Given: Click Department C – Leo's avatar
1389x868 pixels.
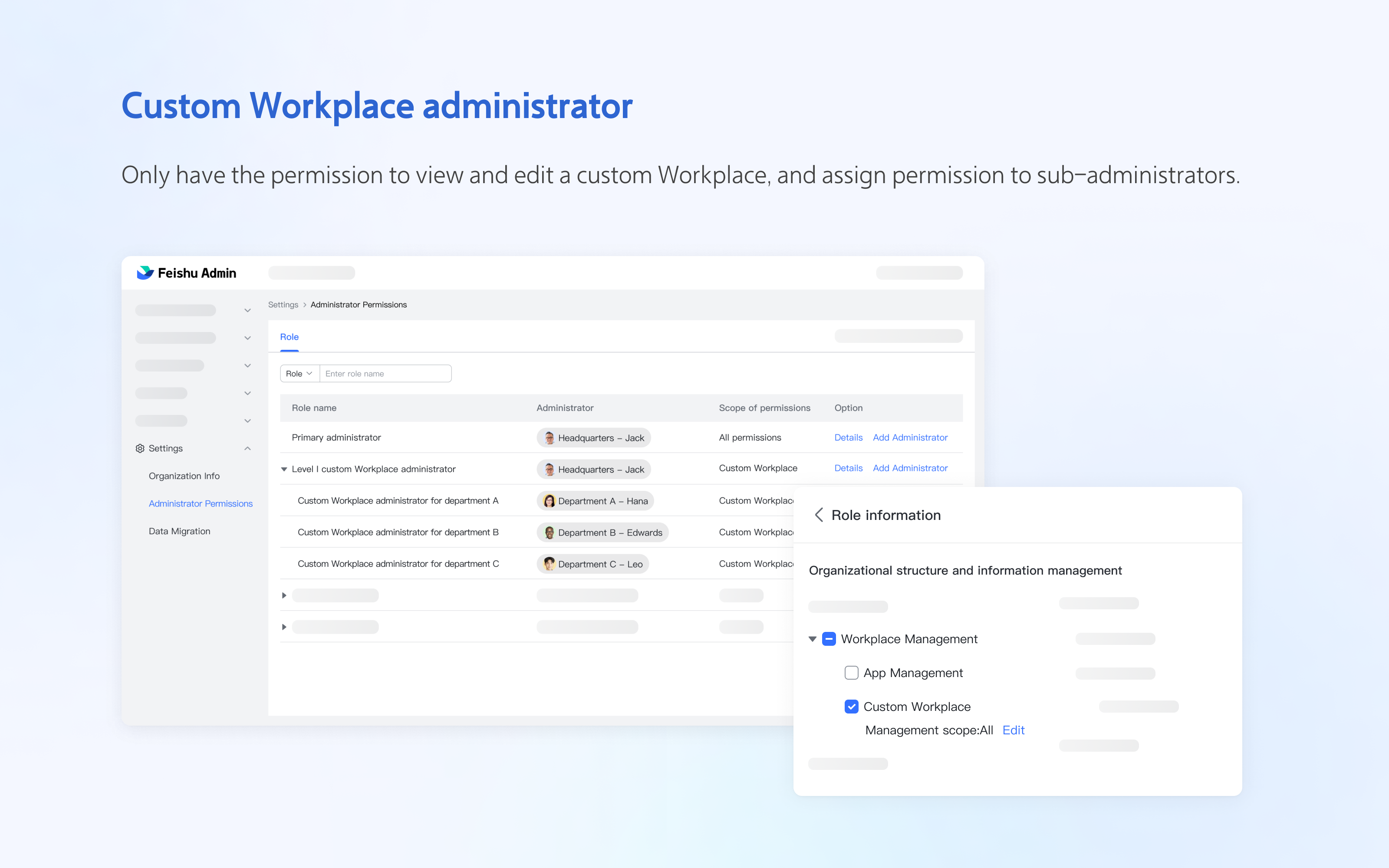Looking at the screenshot, I should (x=549, y=564).
